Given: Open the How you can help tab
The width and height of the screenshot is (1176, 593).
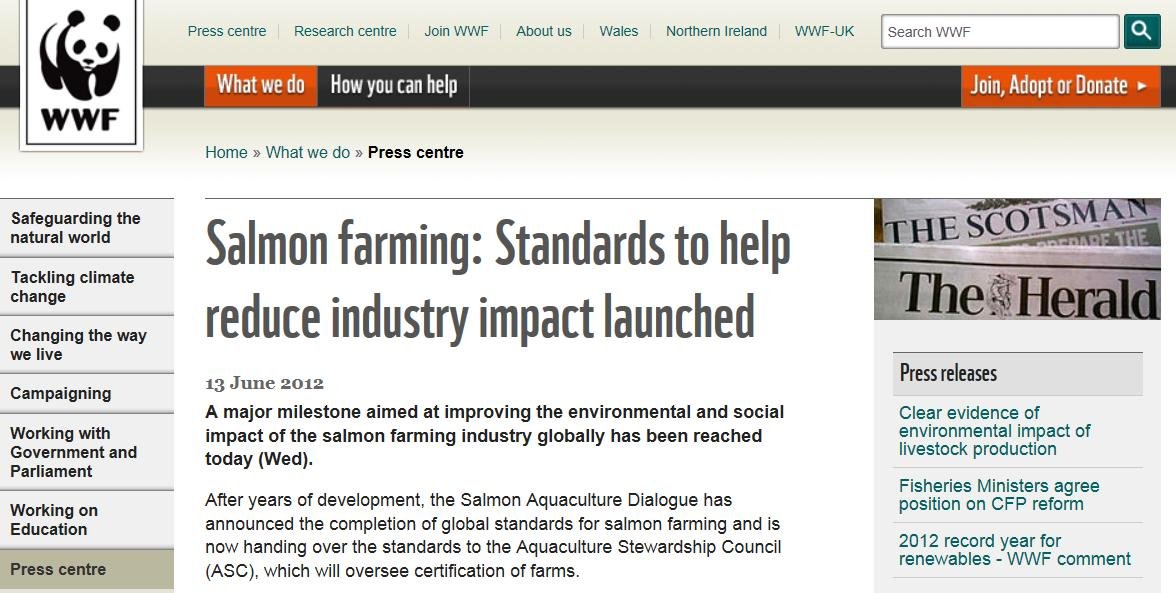Looking at the screenshot, I should (x=393, y=86).
